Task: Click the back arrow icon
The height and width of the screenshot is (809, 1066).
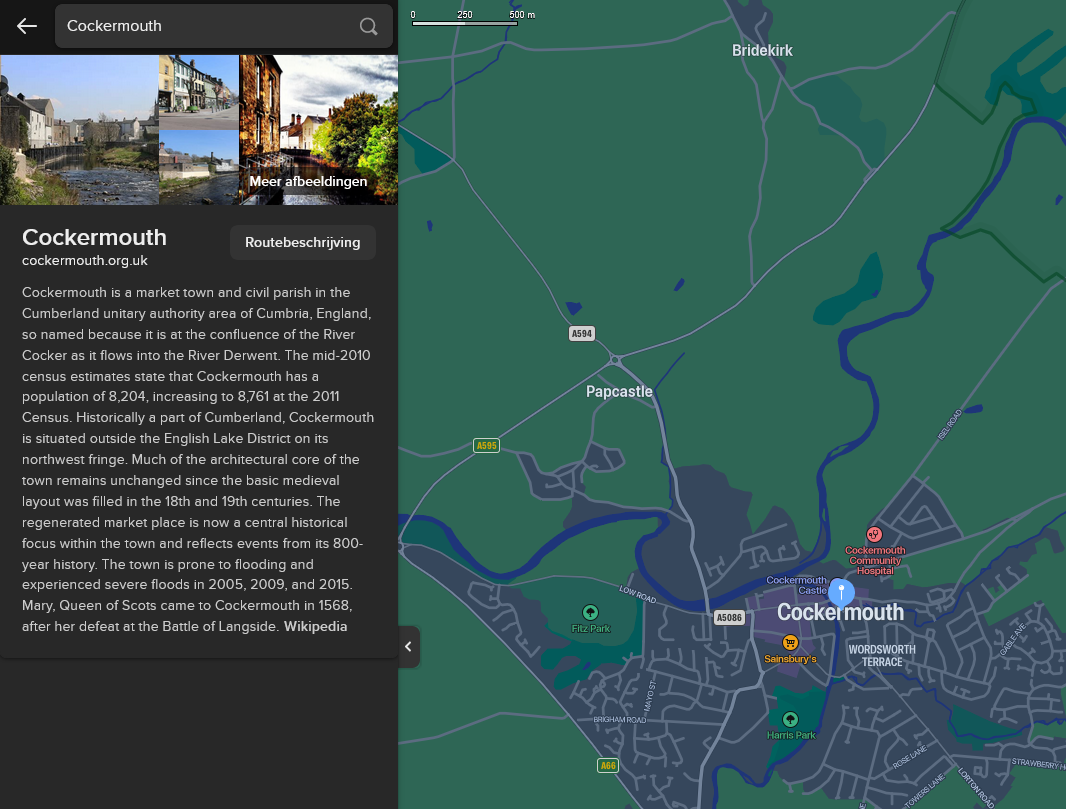Action: click(27, 26)
